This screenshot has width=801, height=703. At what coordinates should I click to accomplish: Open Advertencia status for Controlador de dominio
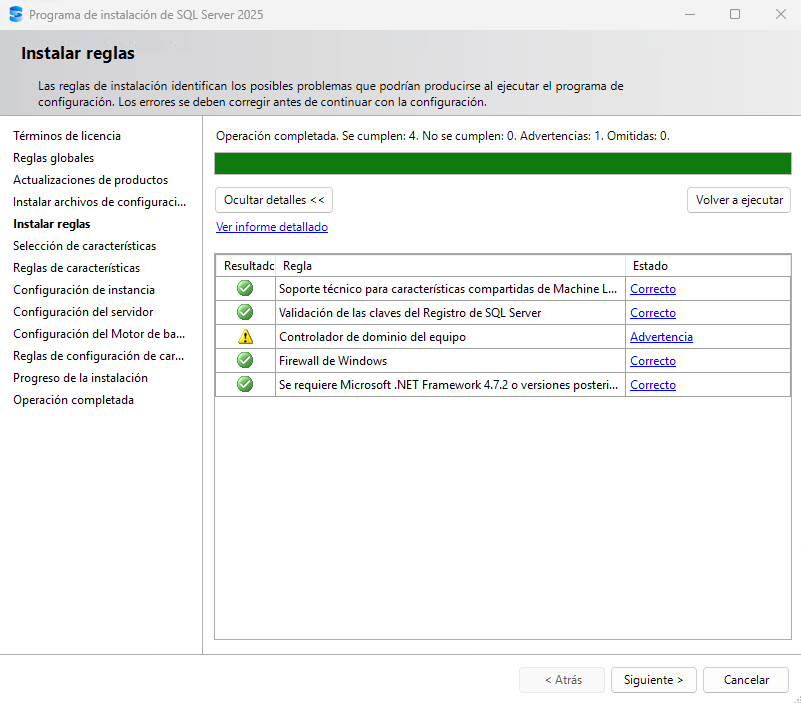point(661,337)
